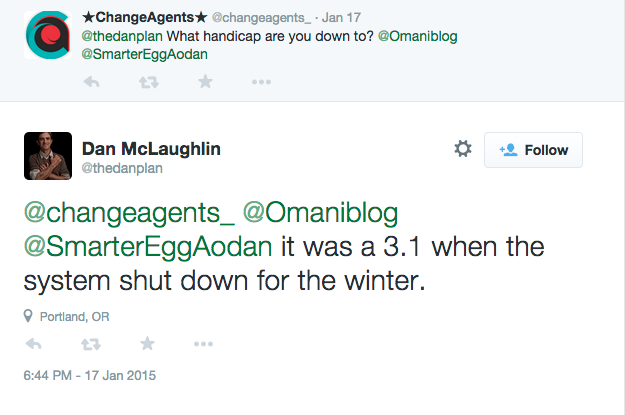This screenshot has height=415, width=625.
Task: Reply to the ChangeAgents tweet
Action: coord(91,82)
